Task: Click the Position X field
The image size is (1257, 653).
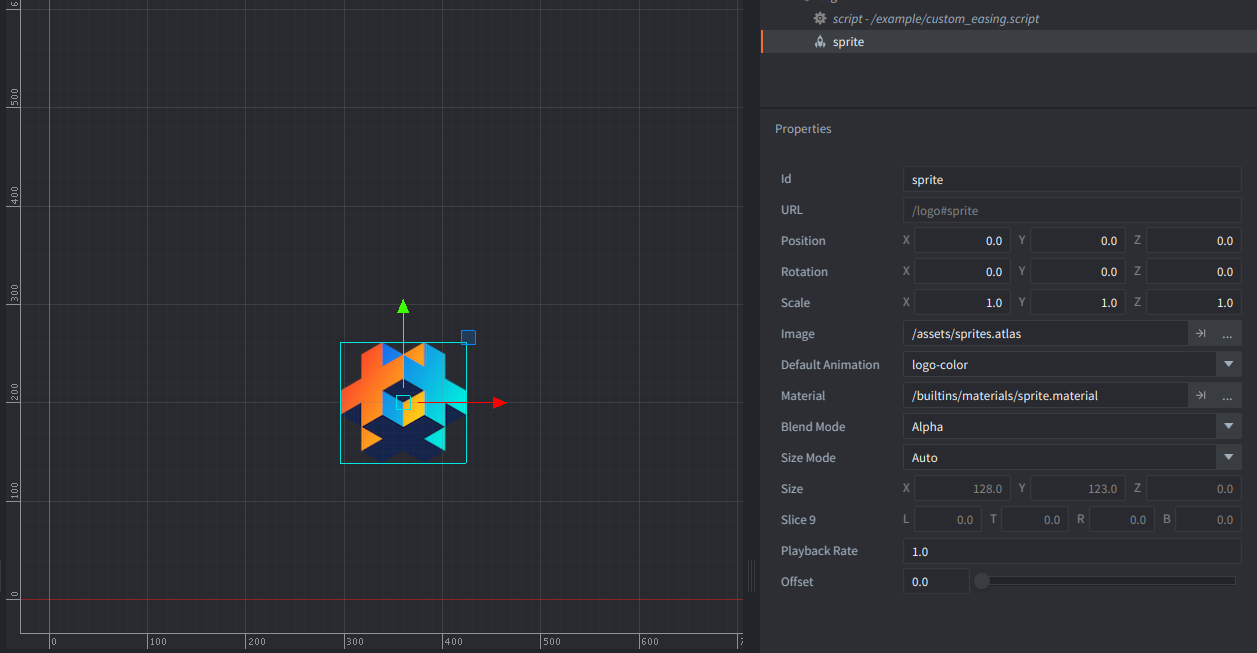Action: (x=962, y=241)
